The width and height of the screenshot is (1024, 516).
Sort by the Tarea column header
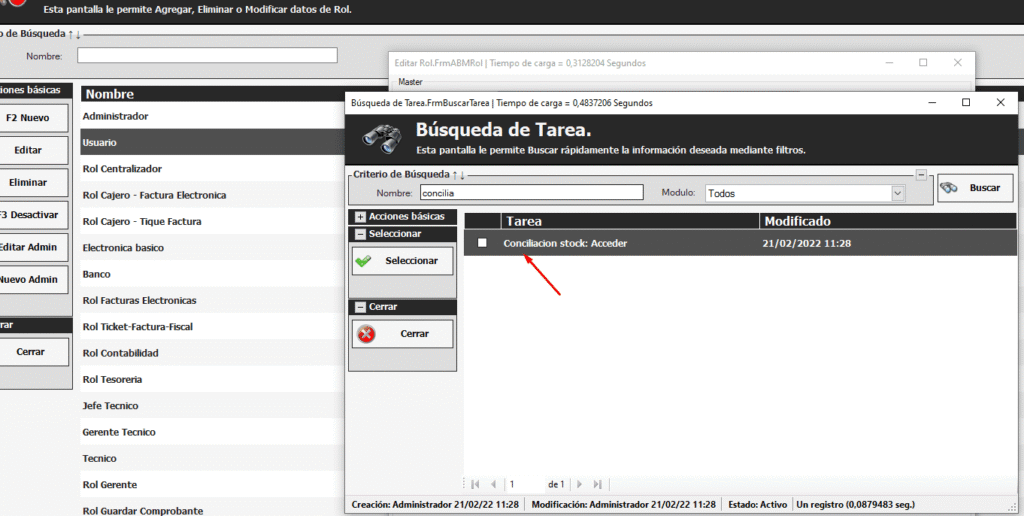[628, 221]
